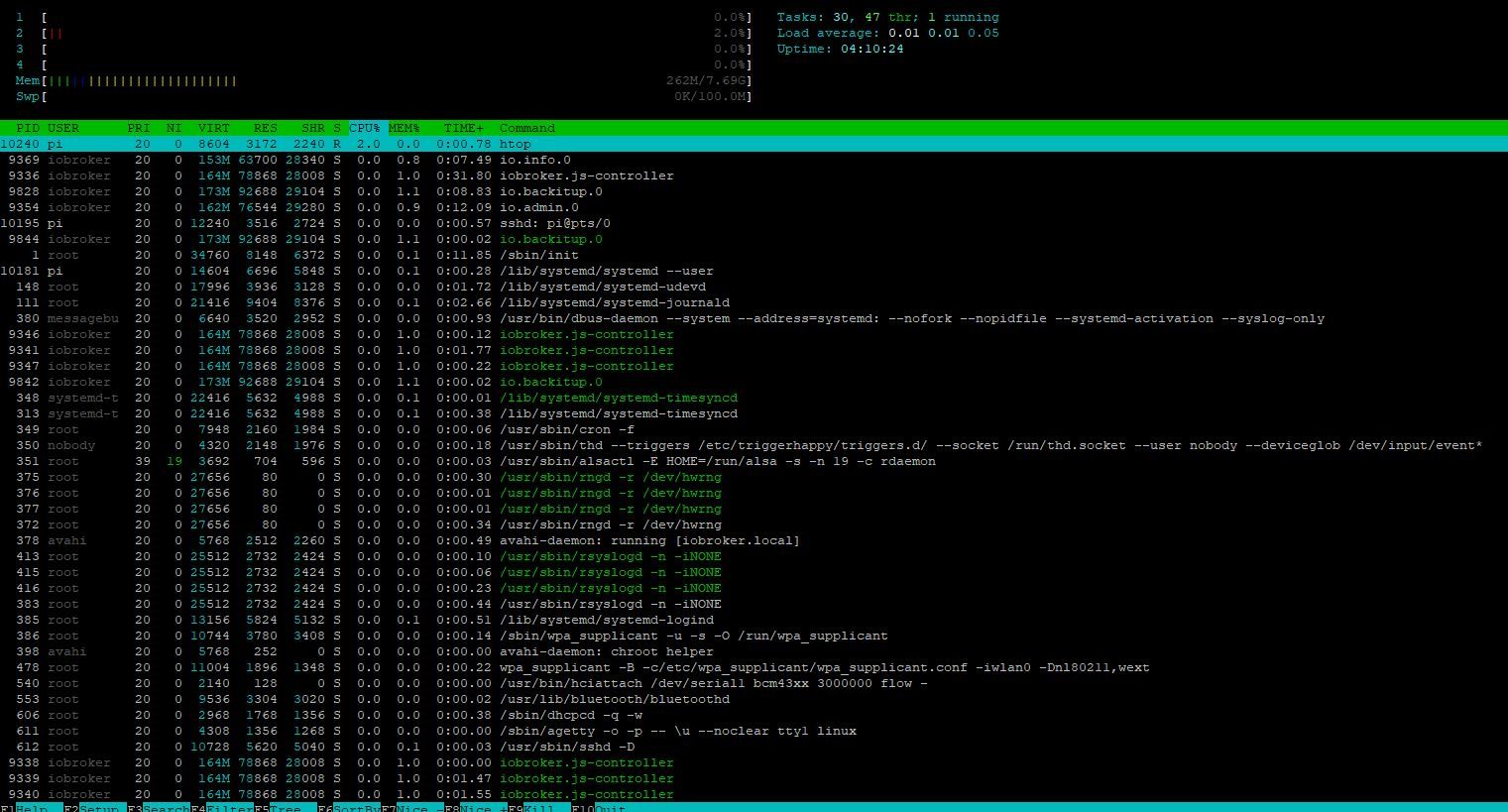Select io.backitup.0 thread with PID 9844
1508x812 pixels.
[x=754, y=239]
